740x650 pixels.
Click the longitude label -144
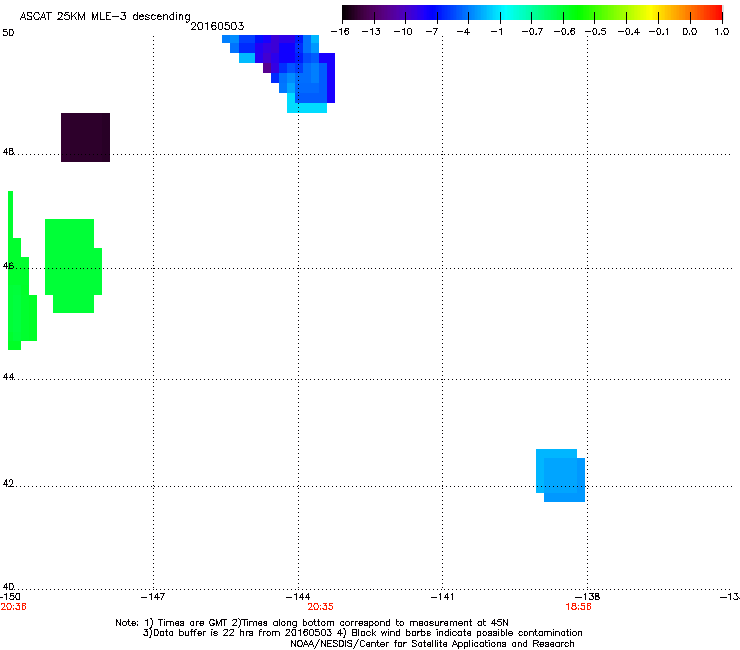(x=298, y=597)
